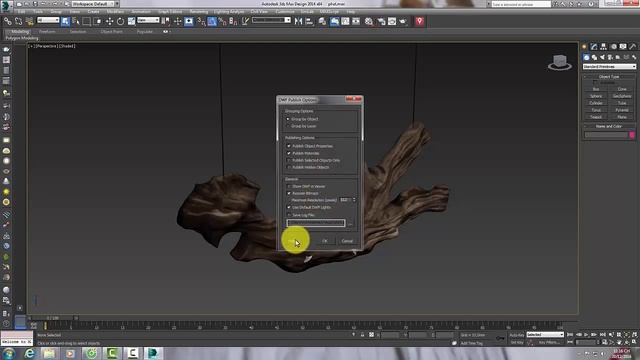640x360 pixels.
Task: Open Select by Name tool
Action: pos(76,21)
